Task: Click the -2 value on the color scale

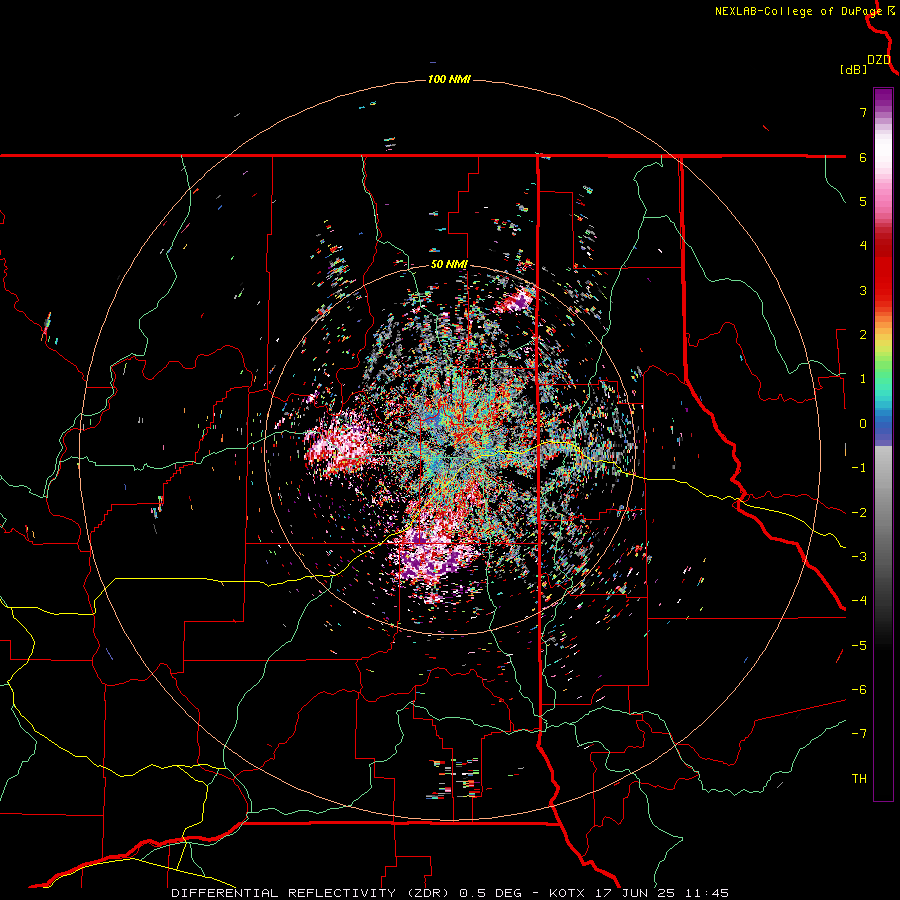Action: point(859,513)
